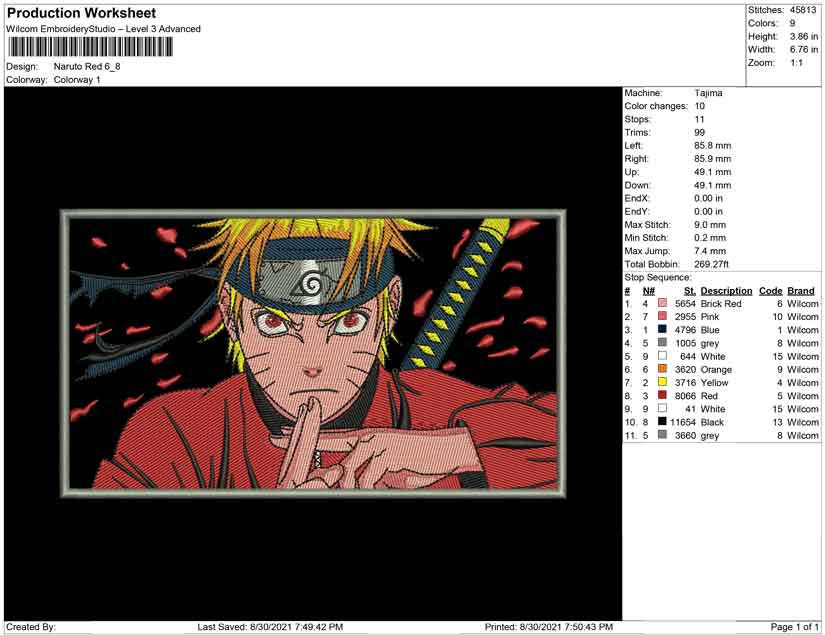
Task: Click the 'Last Saved: 8/30/2021 7:49:42 PM' text
Action: click(270, 627)
